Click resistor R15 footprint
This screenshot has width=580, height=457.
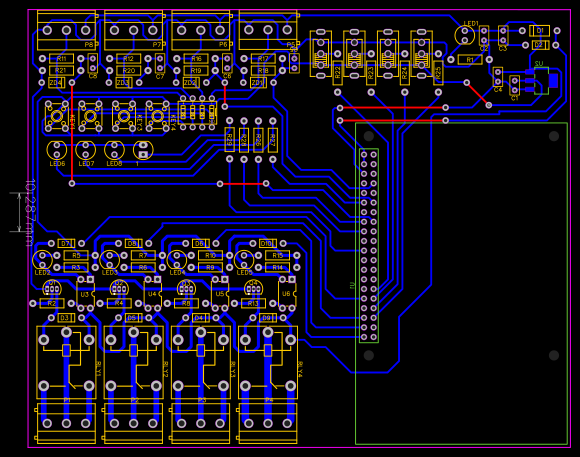coord(277,256)
